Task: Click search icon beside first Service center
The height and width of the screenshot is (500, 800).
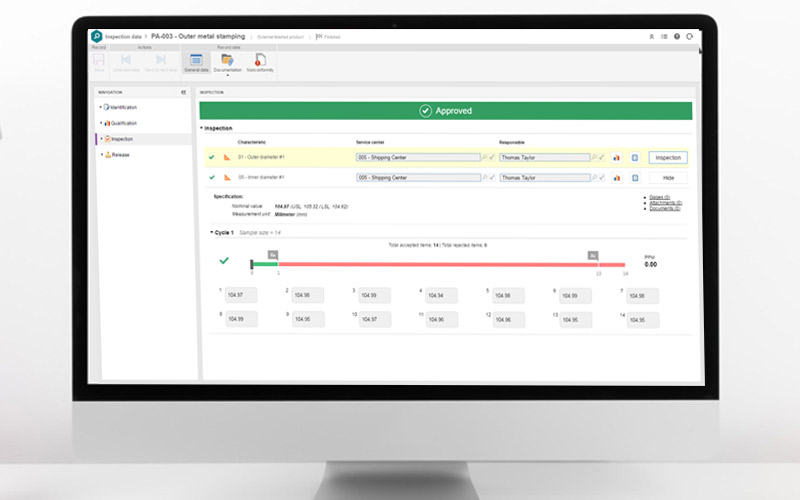Action: (485, 158)
